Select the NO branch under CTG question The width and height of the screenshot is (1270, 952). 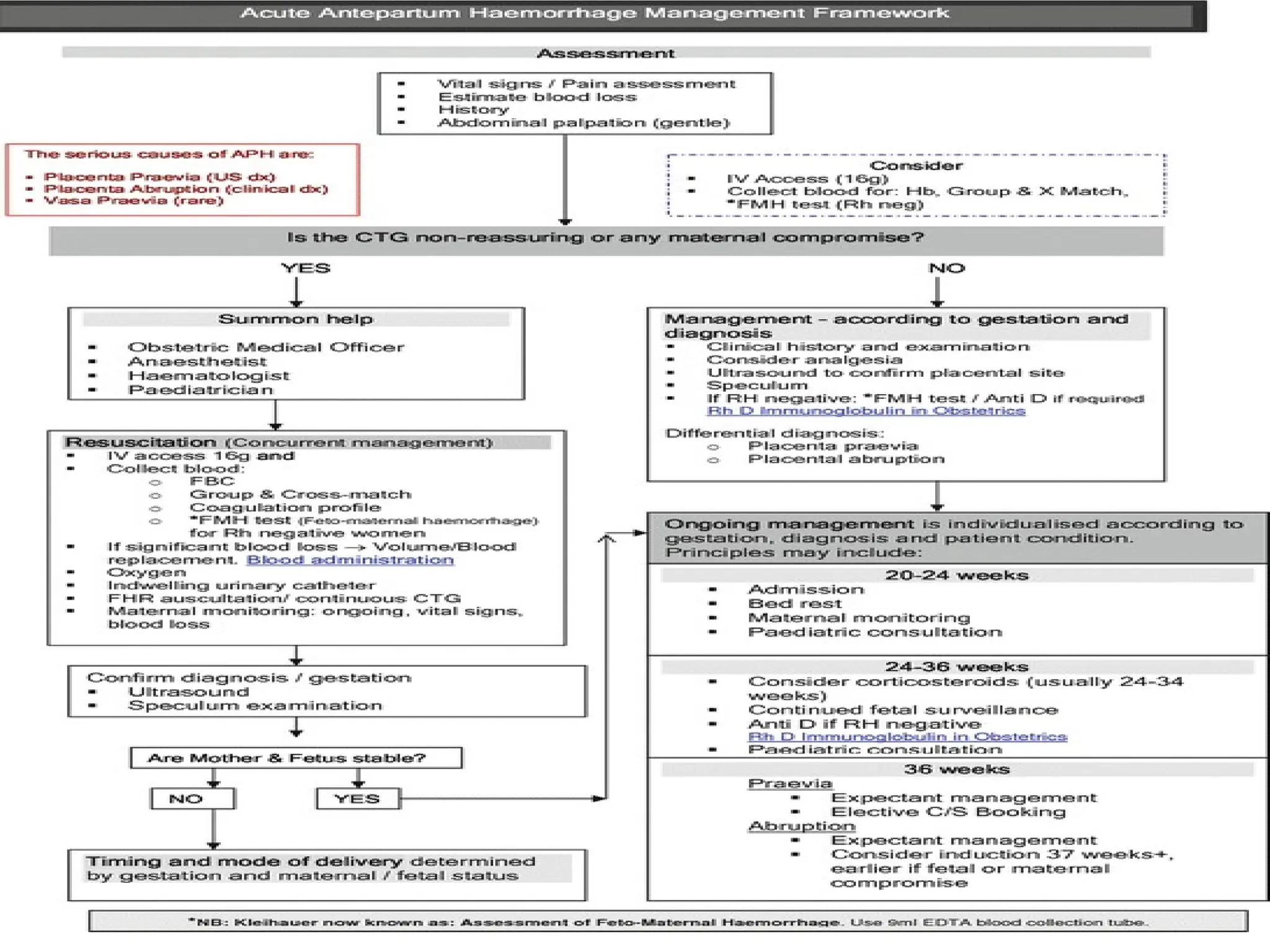(946, 268)
